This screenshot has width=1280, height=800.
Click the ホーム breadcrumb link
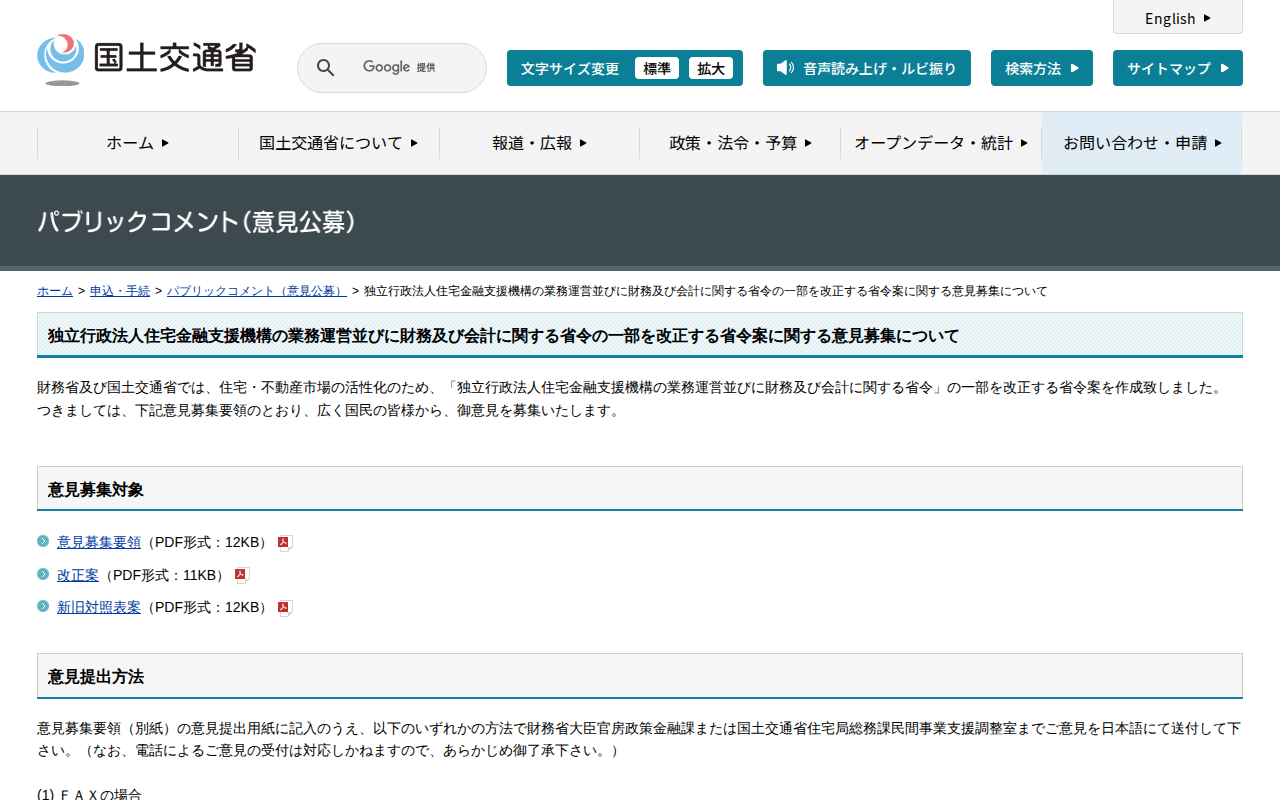pyautogui.click(x=54, y=291)
